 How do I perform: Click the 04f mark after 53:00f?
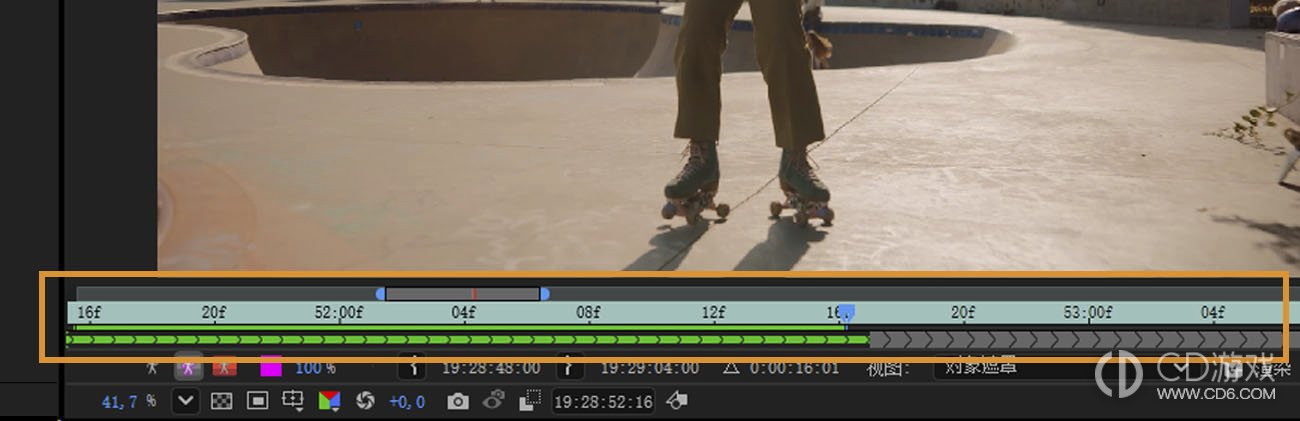(1212, 313)
